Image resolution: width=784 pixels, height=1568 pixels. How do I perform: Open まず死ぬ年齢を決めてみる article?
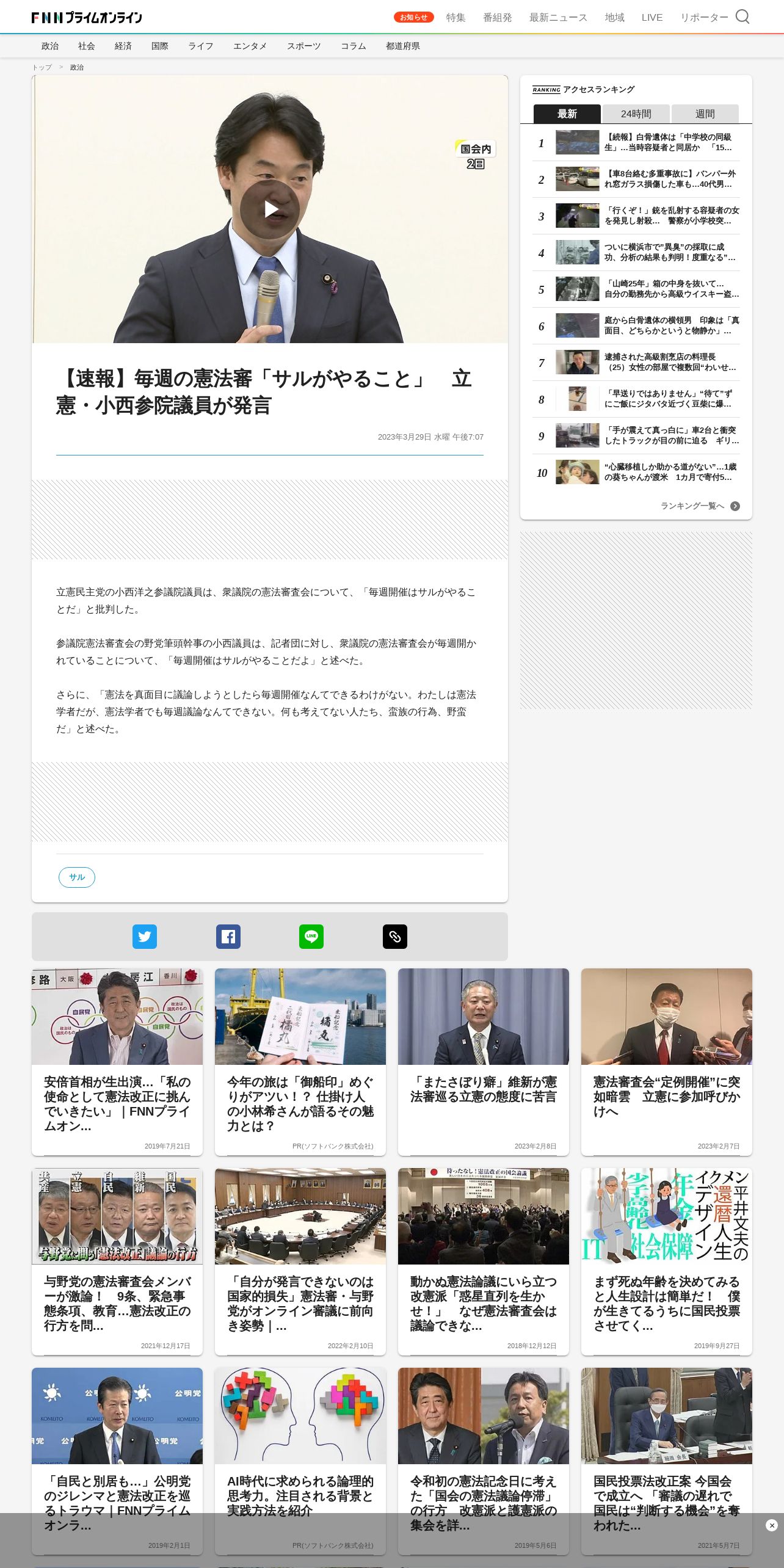(x=667, y=1261)
